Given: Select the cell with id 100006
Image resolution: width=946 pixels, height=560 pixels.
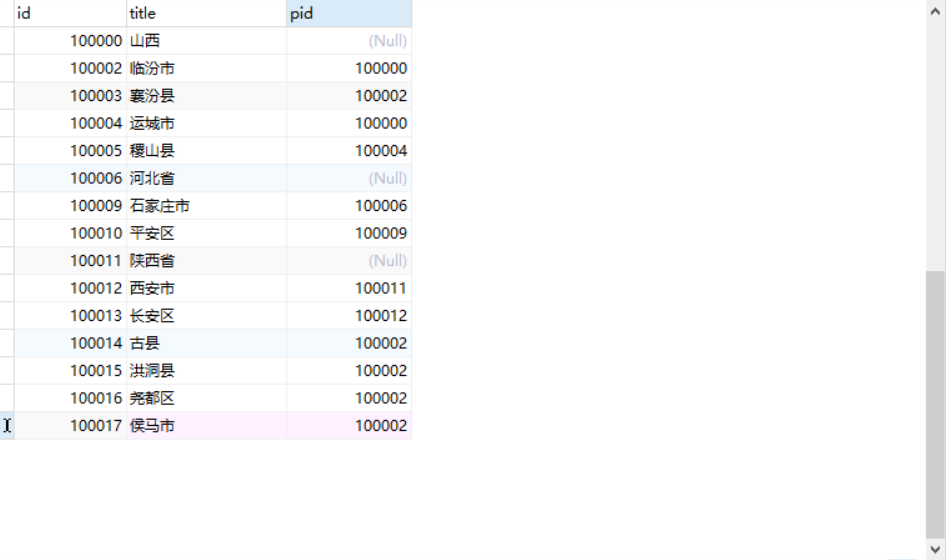Looking at the screenshot, I should tap(70, 179).
